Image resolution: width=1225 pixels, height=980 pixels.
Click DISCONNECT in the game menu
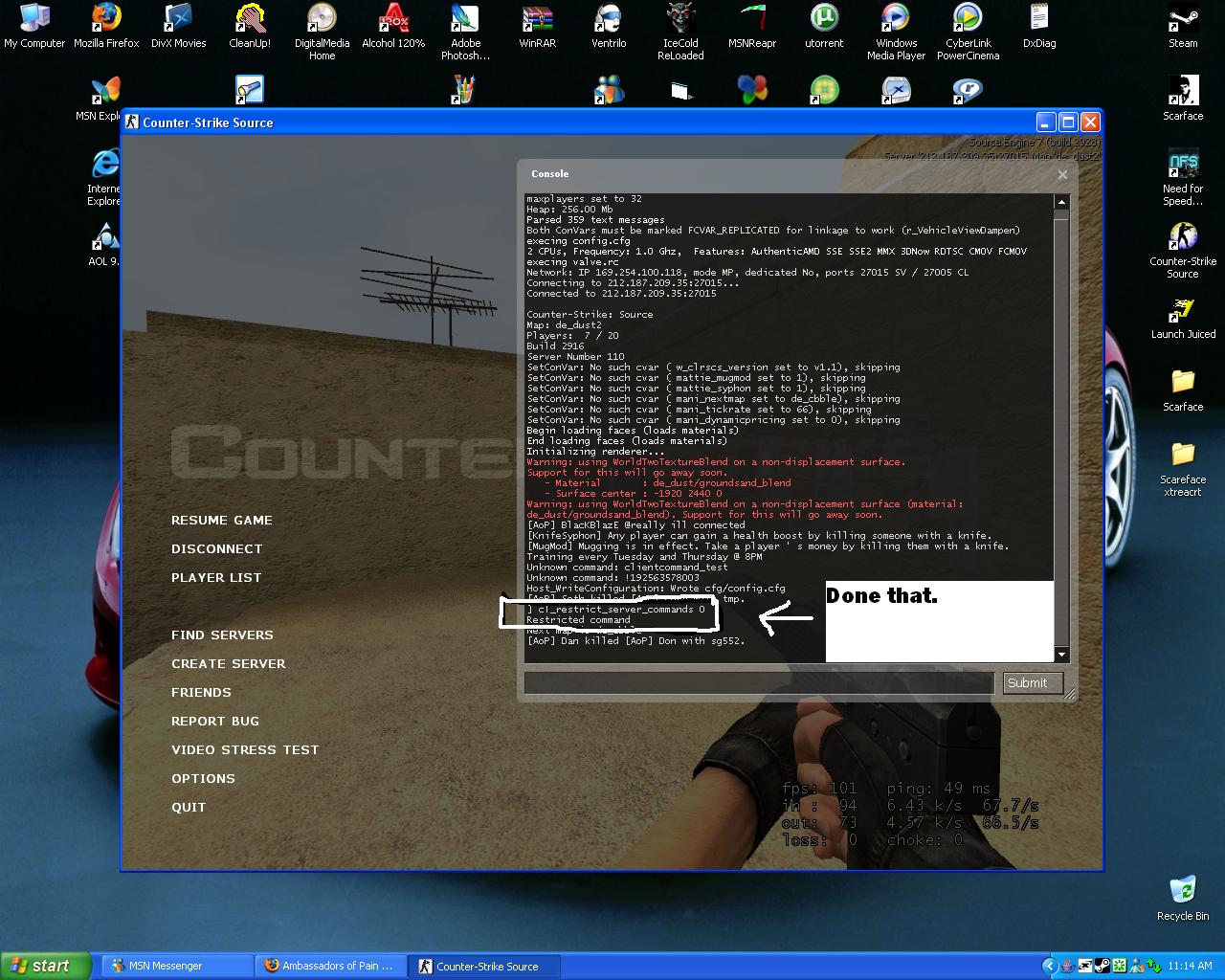point(216,549)
